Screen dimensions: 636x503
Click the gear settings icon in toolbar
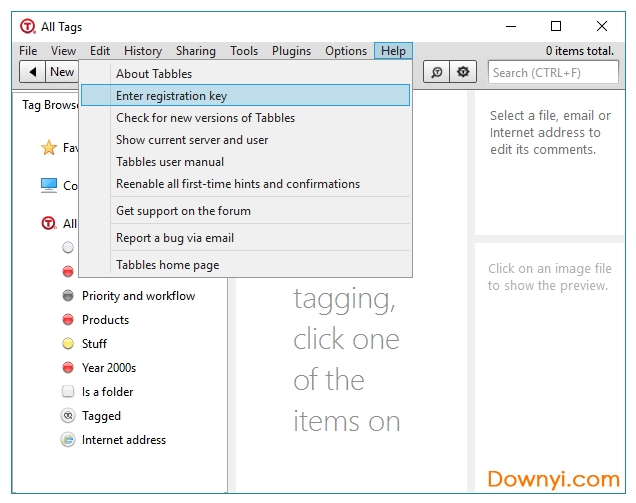463,72
